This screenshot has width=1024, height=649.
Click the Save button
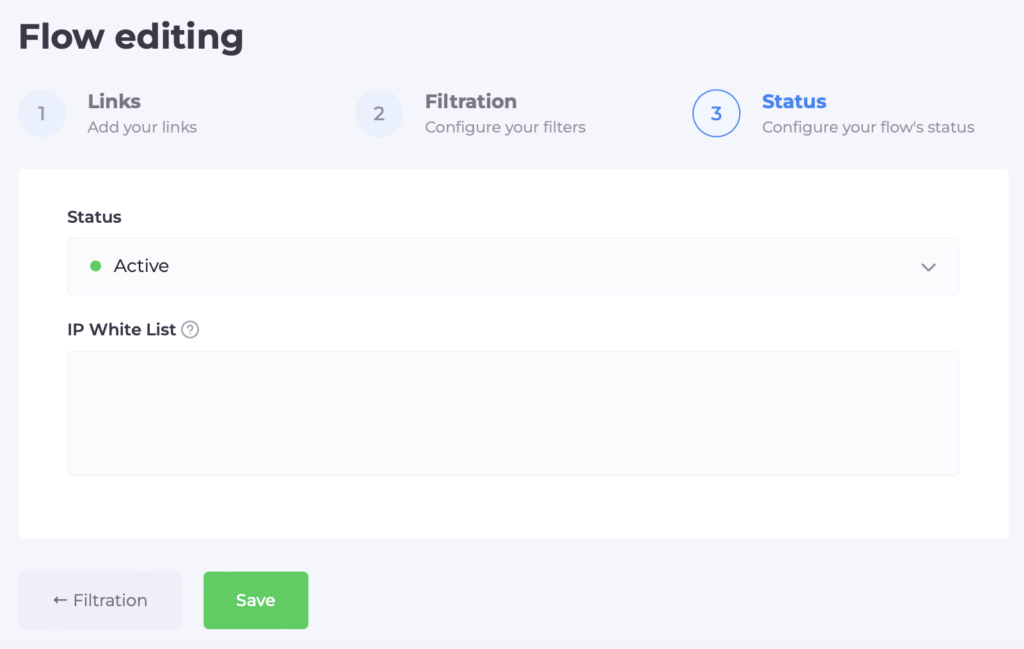[x=255, y=600]
